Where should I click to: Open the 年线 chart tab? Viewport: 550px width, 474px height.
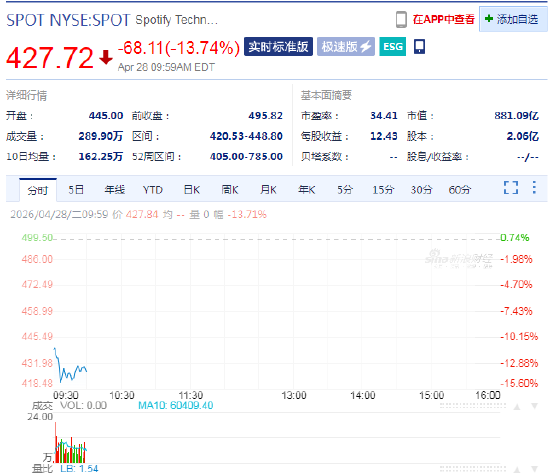point(114,190)
